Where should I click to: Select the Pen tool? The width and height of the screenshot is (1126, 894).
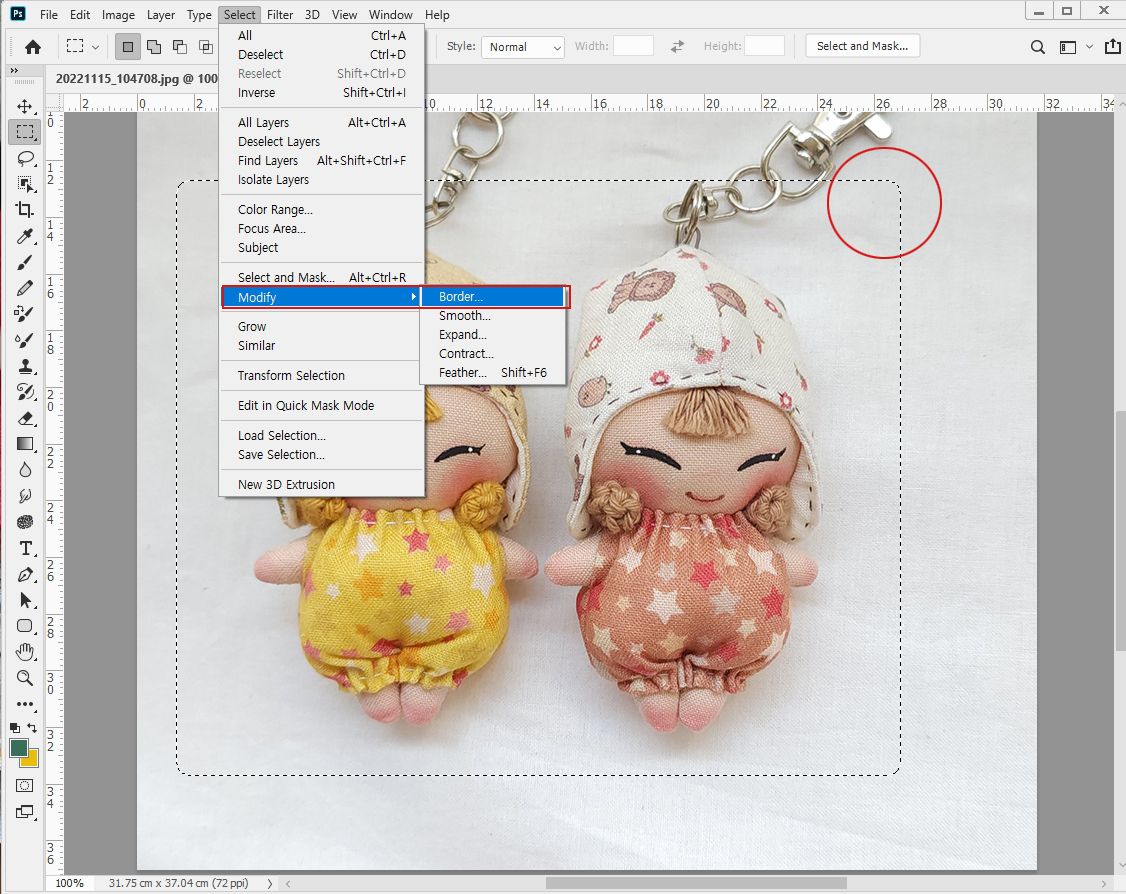(x=25, y=574)
